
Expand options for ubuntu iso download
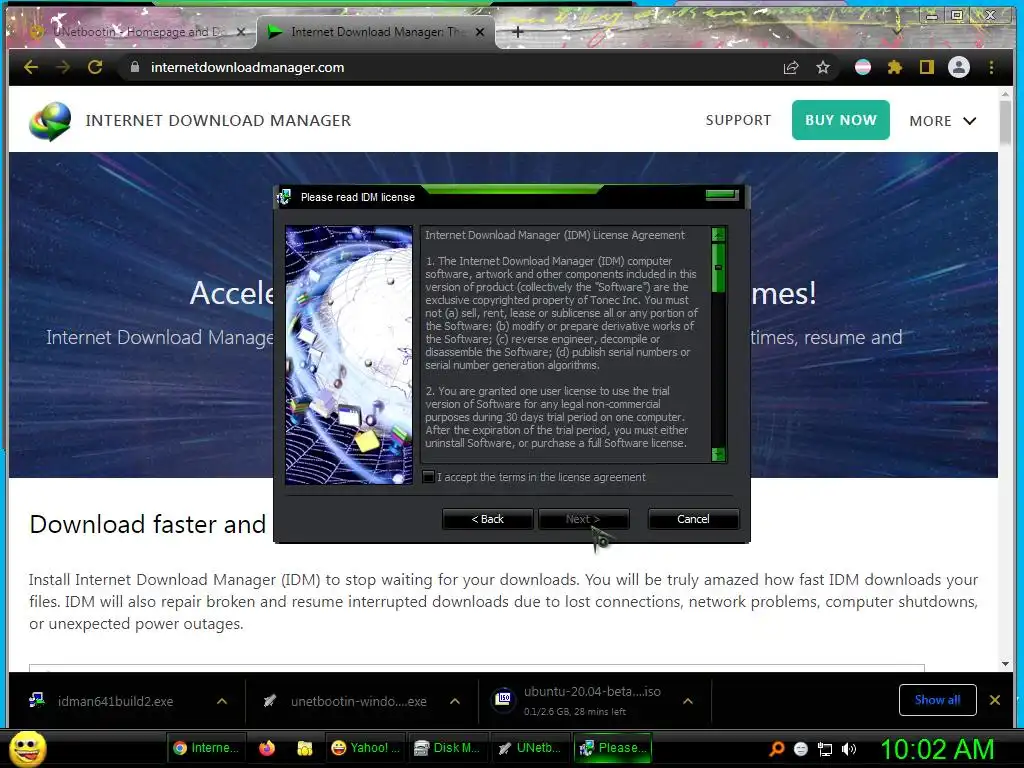coord(688,701)
